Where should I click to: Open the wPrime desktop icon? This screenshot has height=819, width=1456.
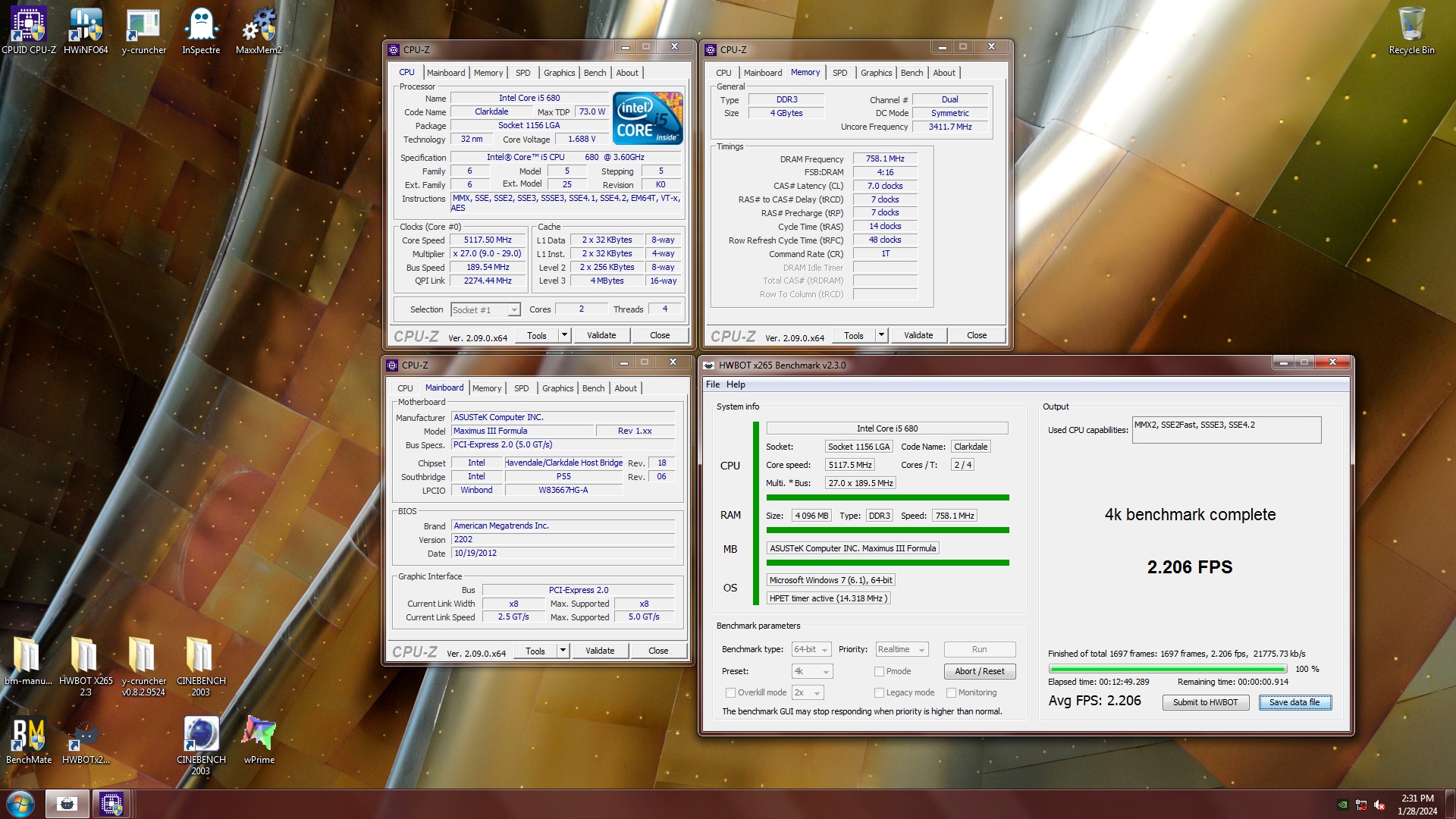pos(259,740)
